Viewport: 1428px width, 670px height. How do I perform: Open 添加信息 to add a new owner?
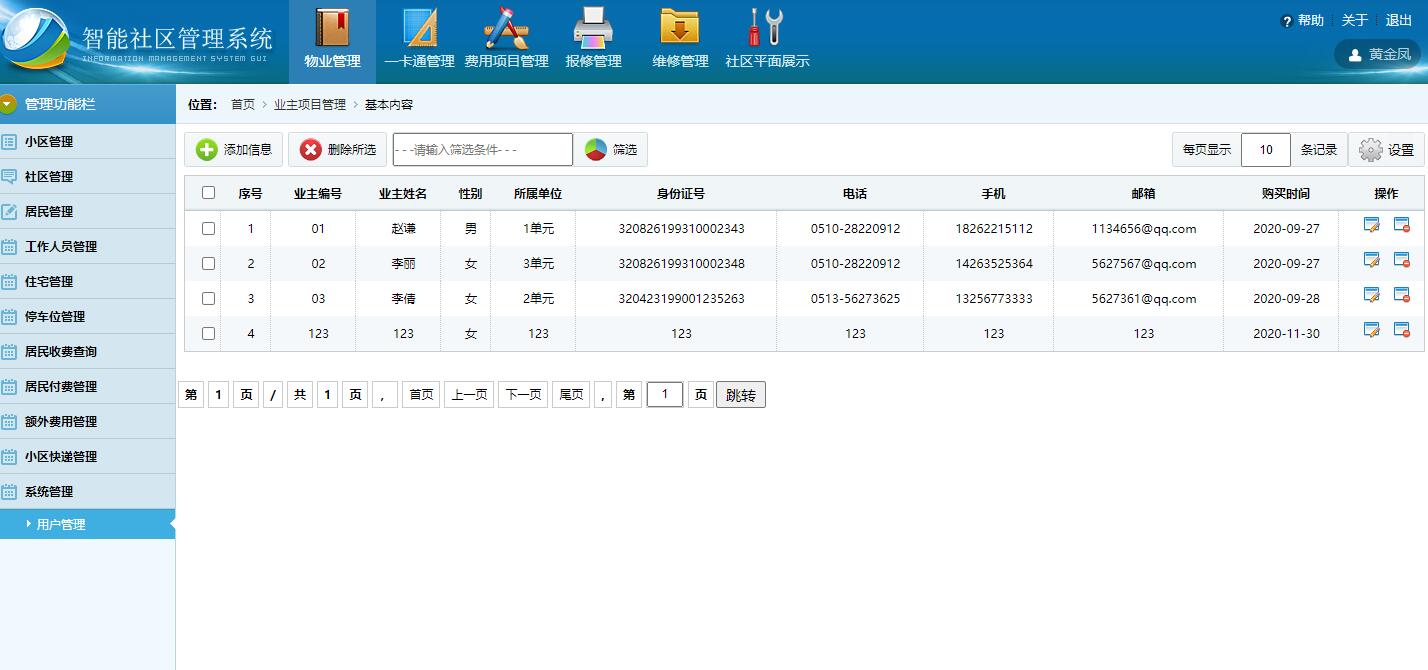[233, 148]
